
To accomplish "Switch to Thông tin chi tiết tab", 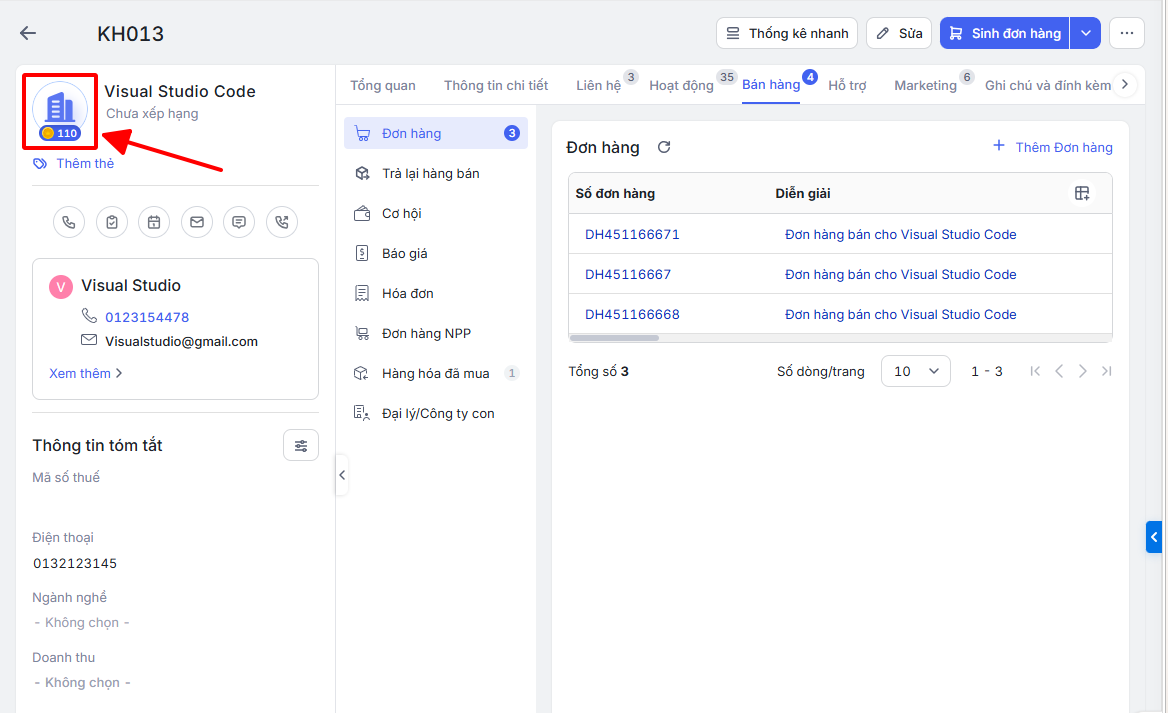I will 496,86.
